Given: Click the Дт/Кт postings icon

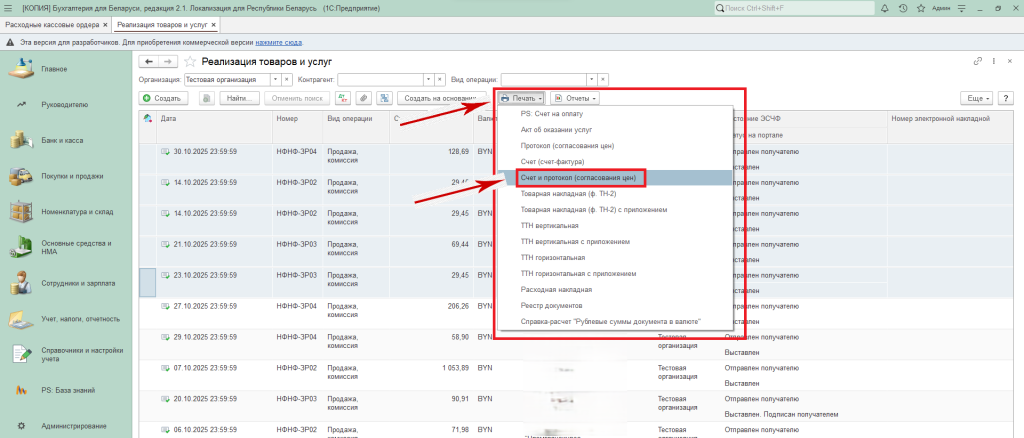Looking at the screenshot, I should pos(343,98).
